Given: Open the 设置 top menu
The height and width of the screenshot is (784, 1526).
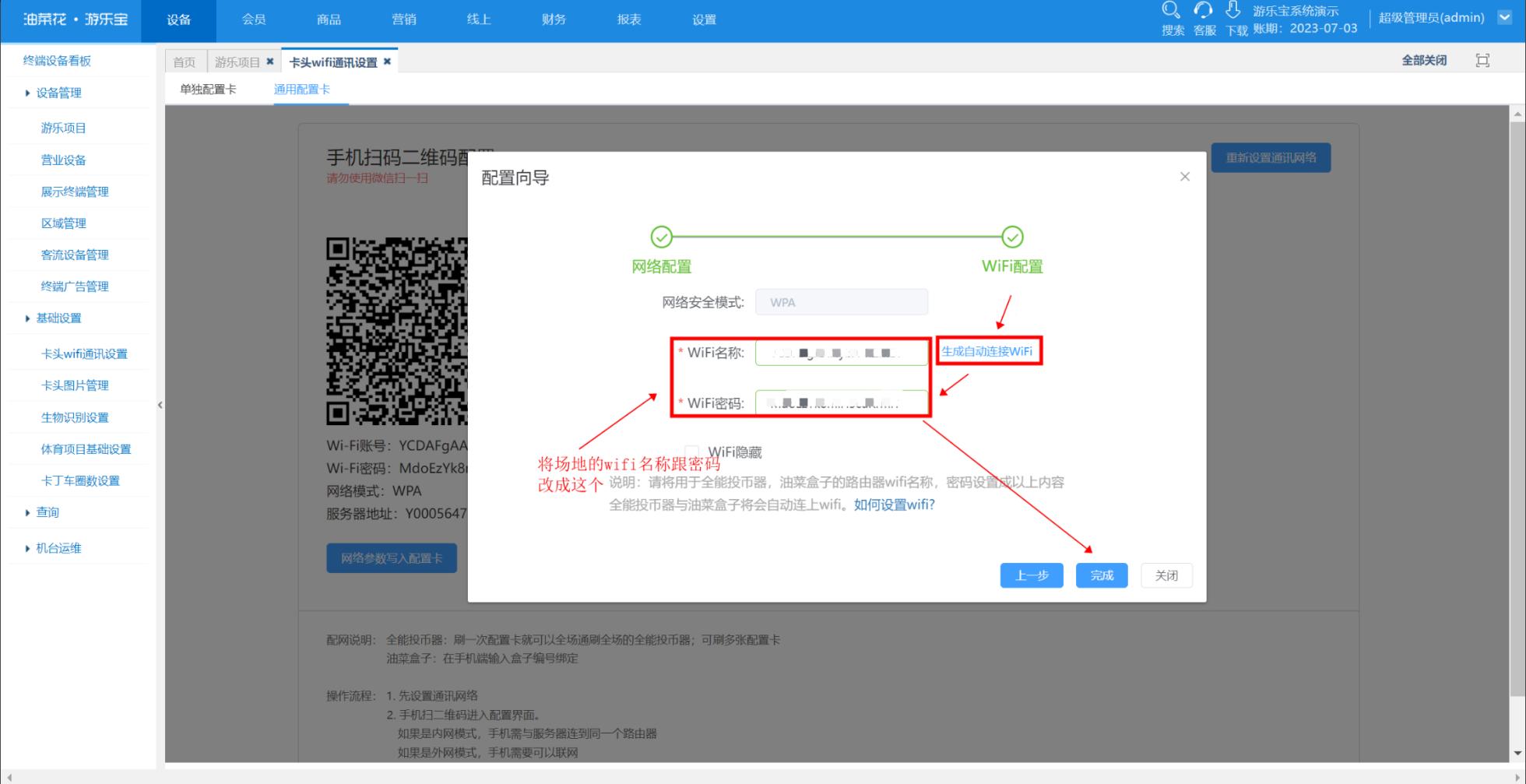Looking at the screenshot, I should pos(704,19).
